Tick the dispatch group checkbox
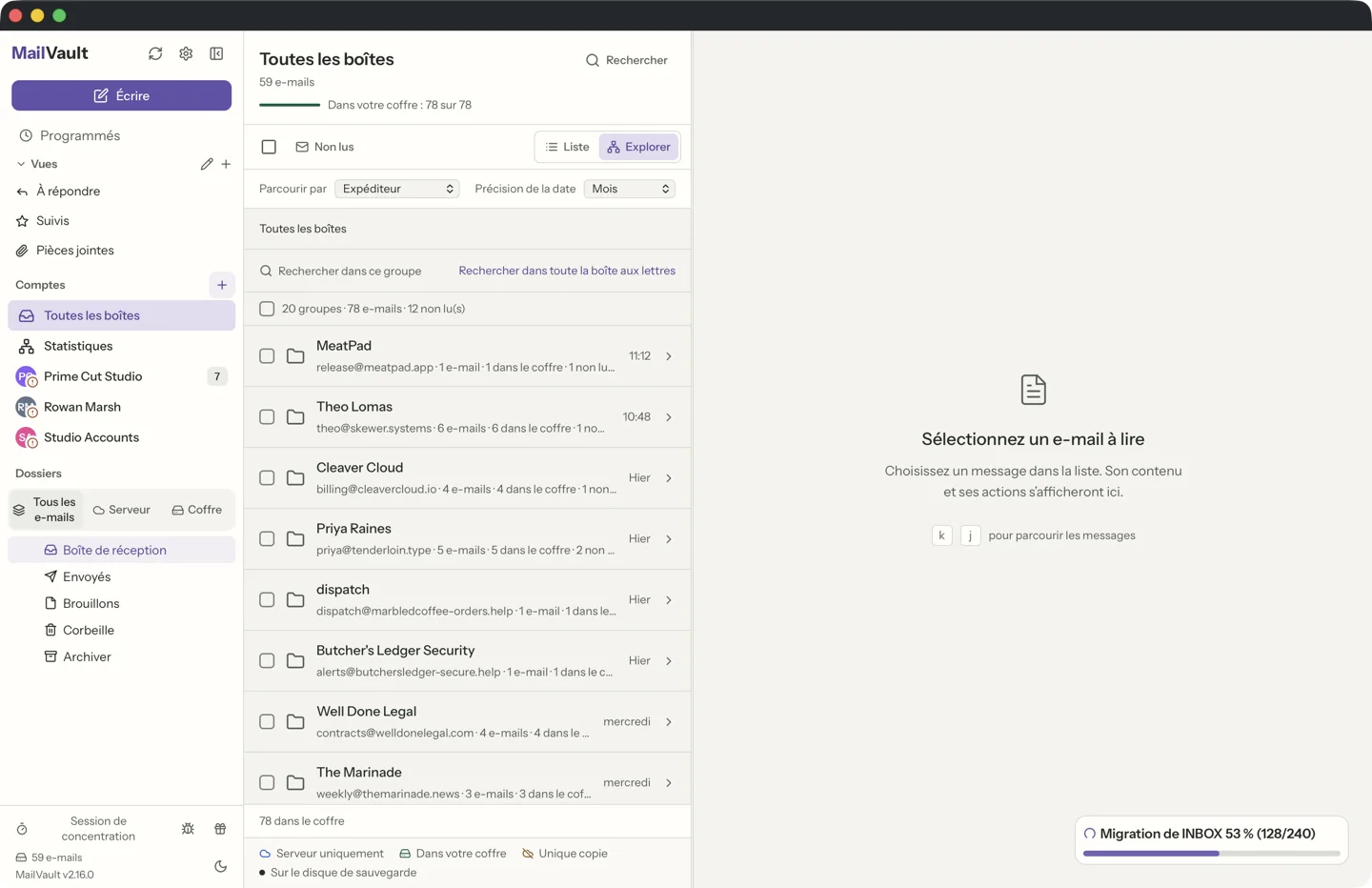This screenshot has height=888, width=1372. (267, 600)
